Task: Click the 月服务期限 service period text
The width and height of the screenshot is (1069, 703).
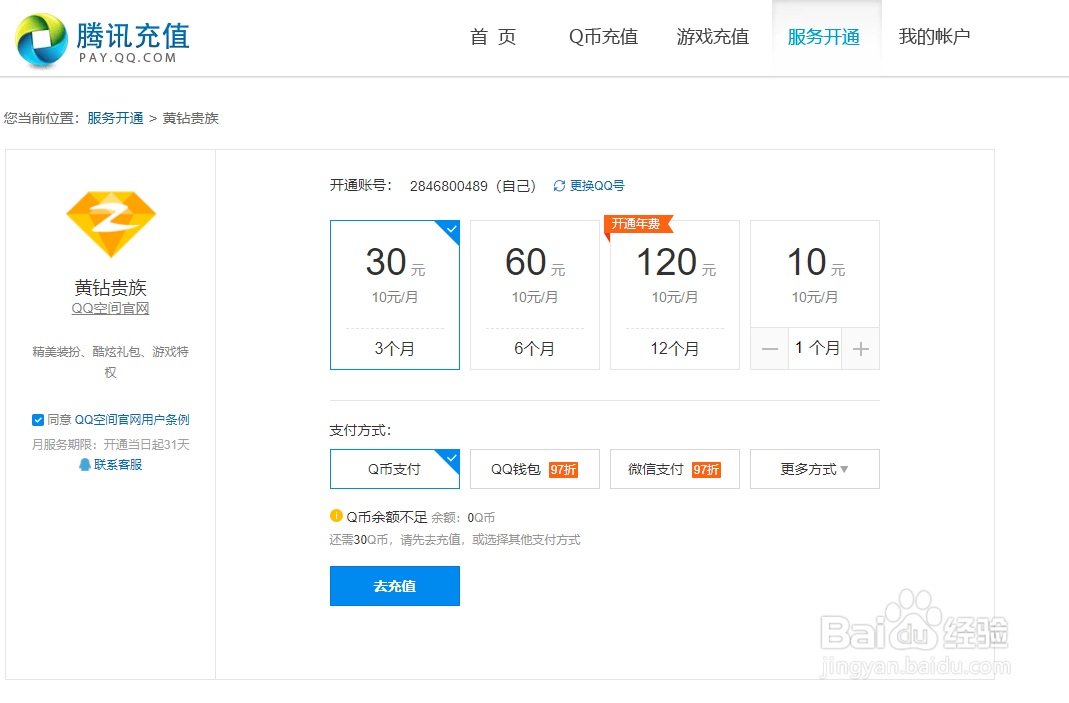Action: 110,445
